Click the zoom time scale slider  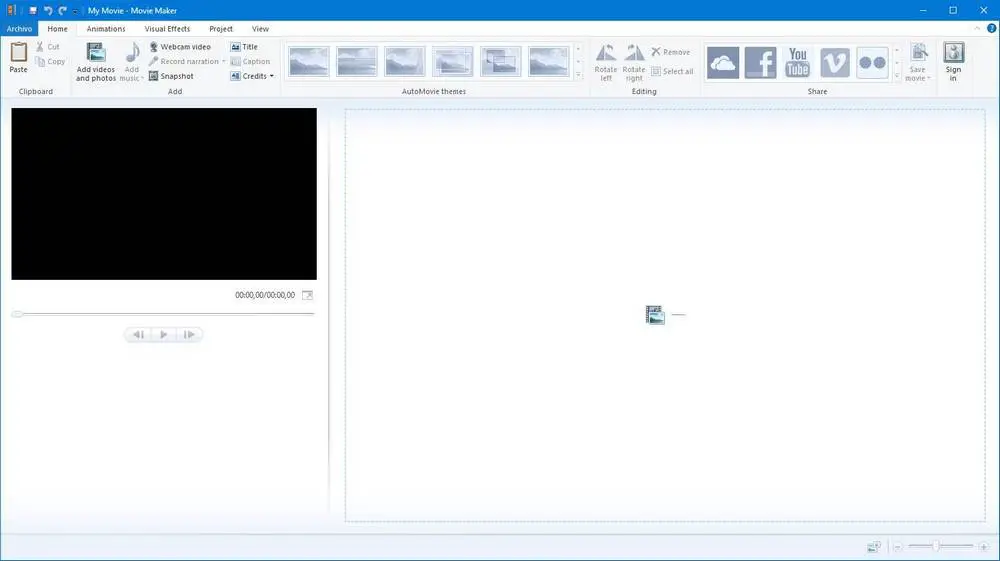click(936, 546)
